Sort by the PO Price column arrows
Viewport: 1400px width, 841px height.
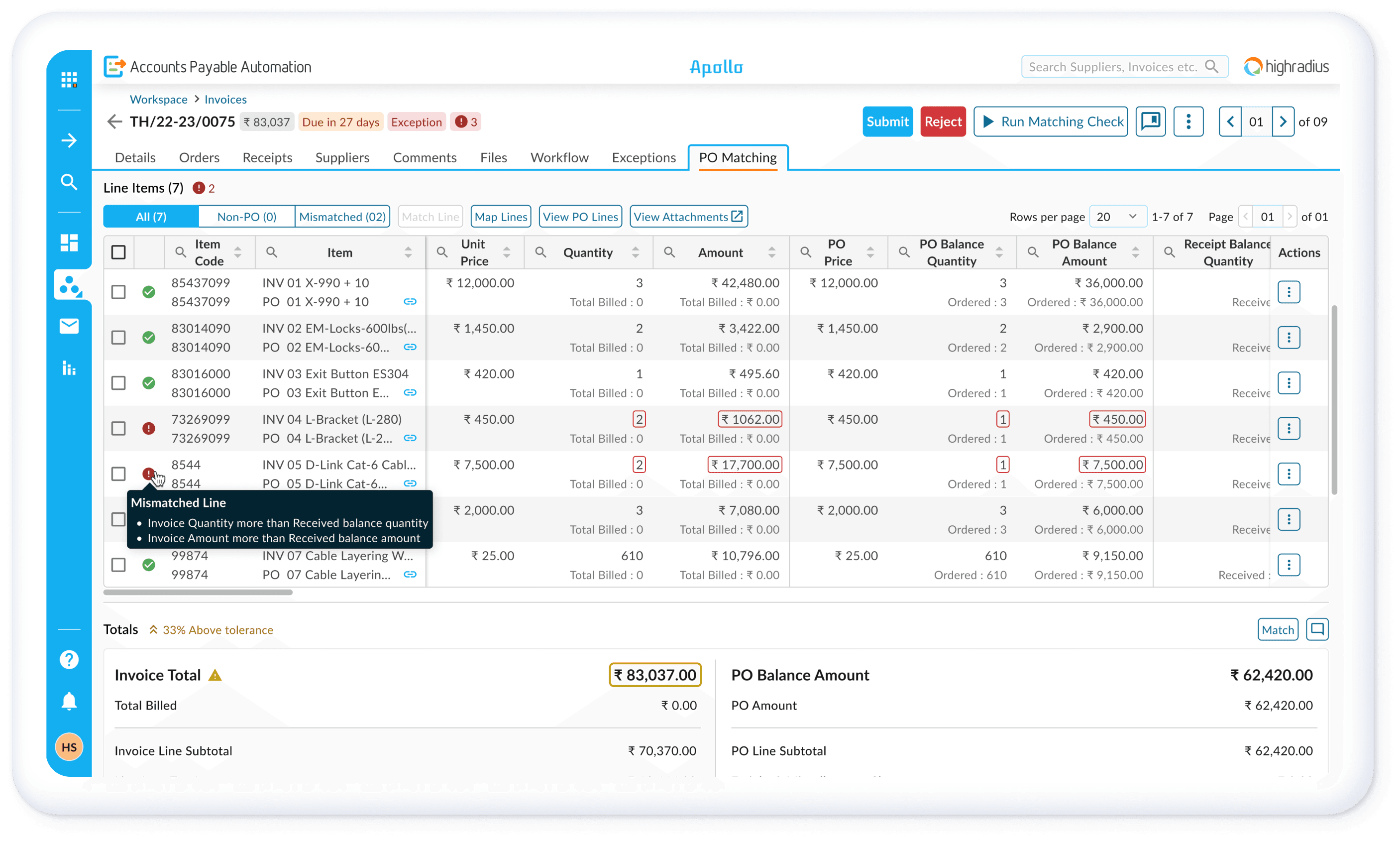tap(870, 252)
